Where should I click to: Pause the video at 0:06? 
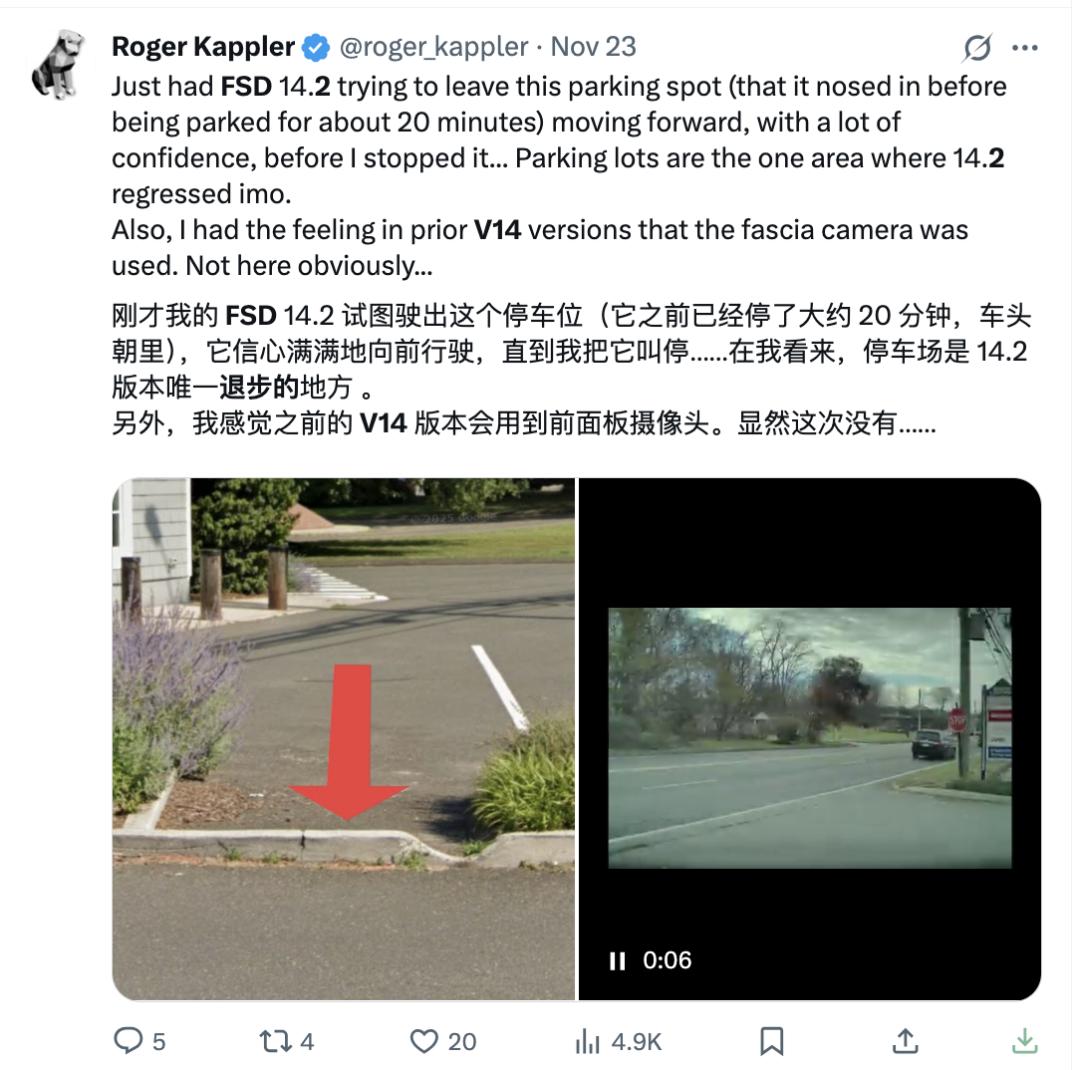617,960
